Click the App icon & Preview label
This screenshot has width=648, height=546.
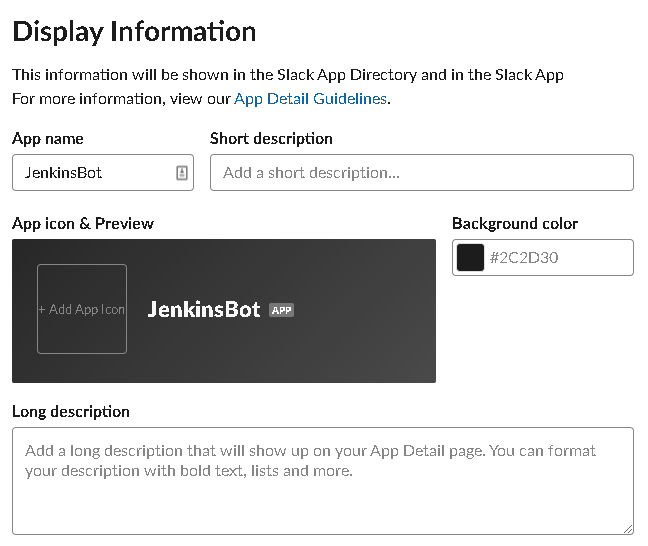pos(83,223)
